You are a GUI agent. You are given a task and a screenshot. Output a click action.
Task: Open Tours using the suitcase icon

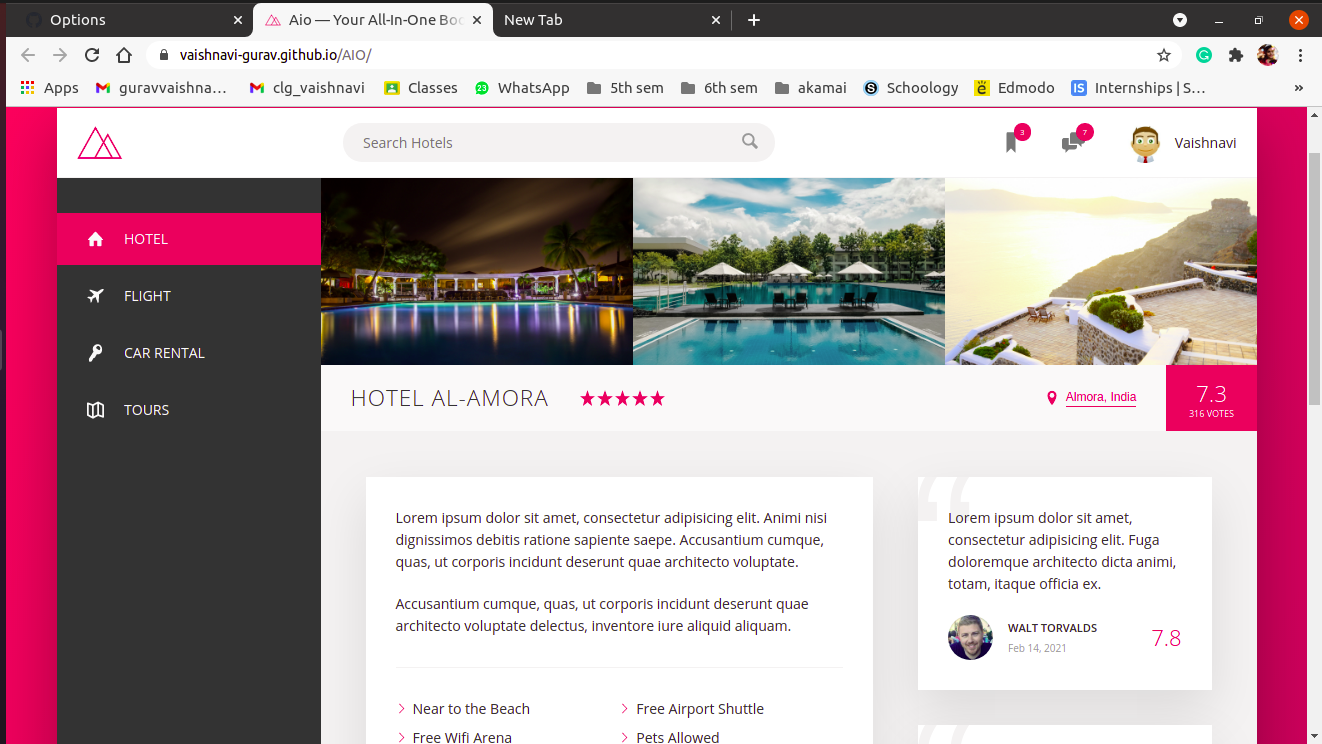[x=95, y=409]
